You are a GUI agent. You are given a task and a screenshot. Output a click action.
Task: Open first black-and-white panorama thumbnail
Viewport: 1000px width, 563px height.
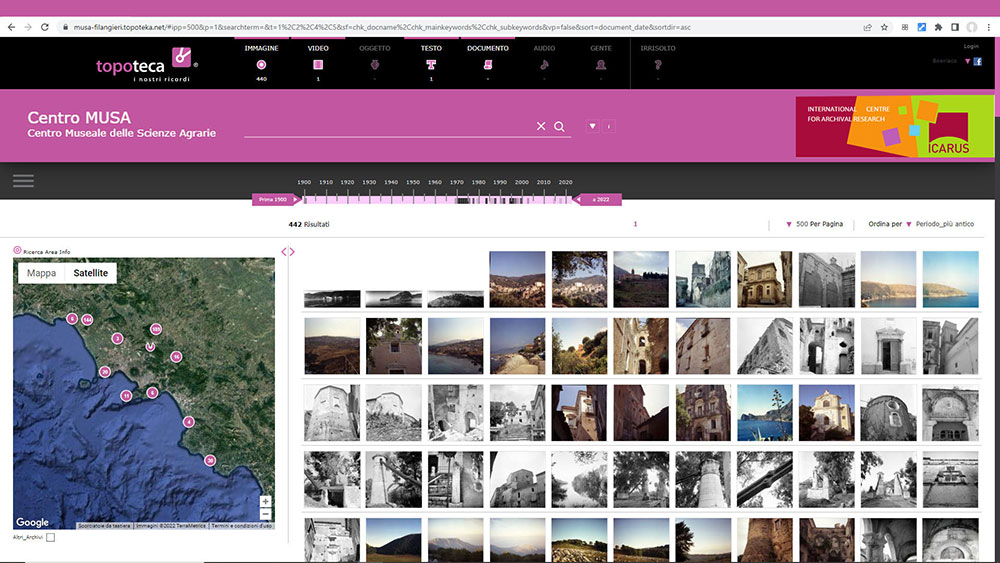(332, 298)
